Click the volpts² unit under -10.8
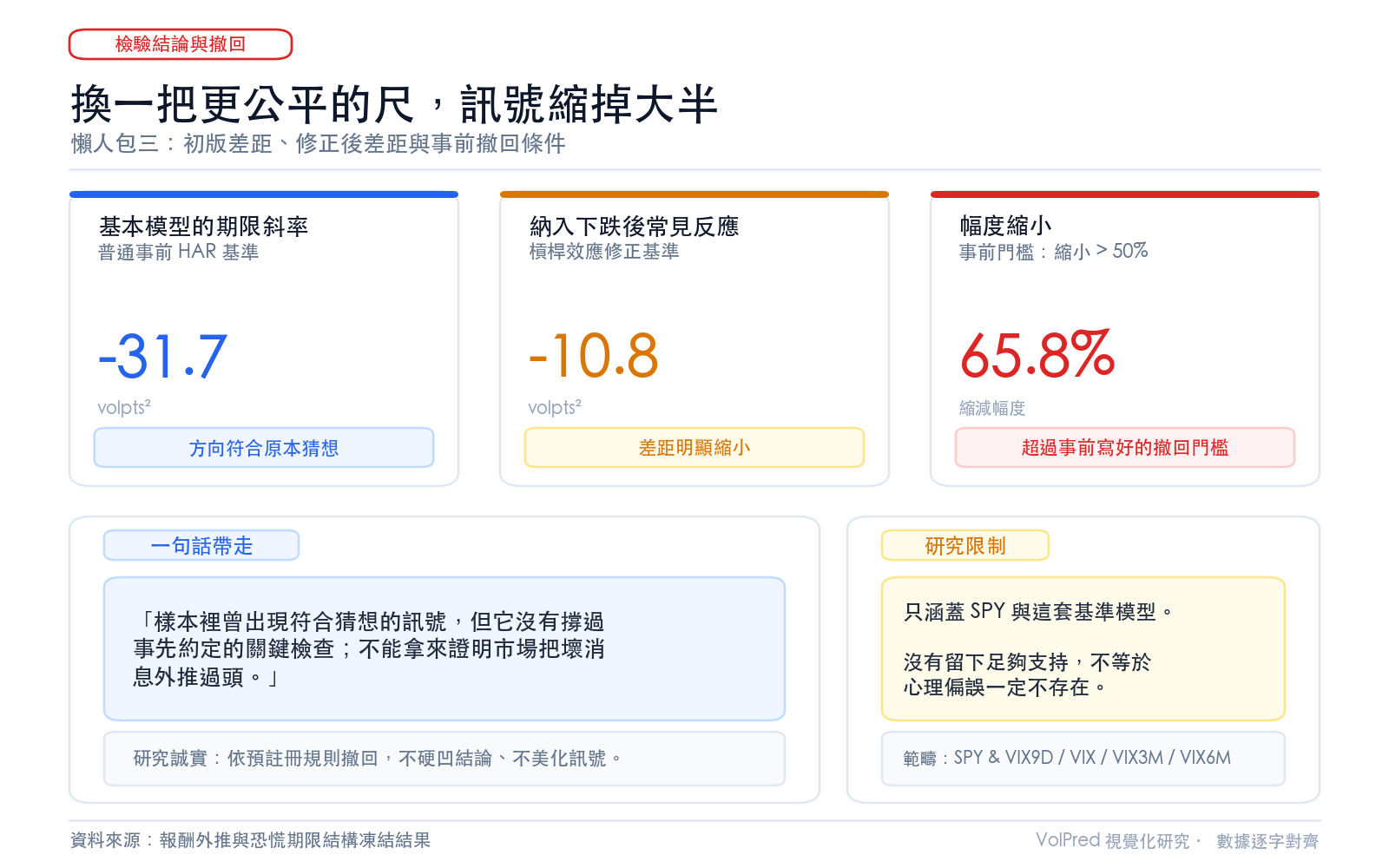Viewport: 1389px width, 868px height. (555, 408)
